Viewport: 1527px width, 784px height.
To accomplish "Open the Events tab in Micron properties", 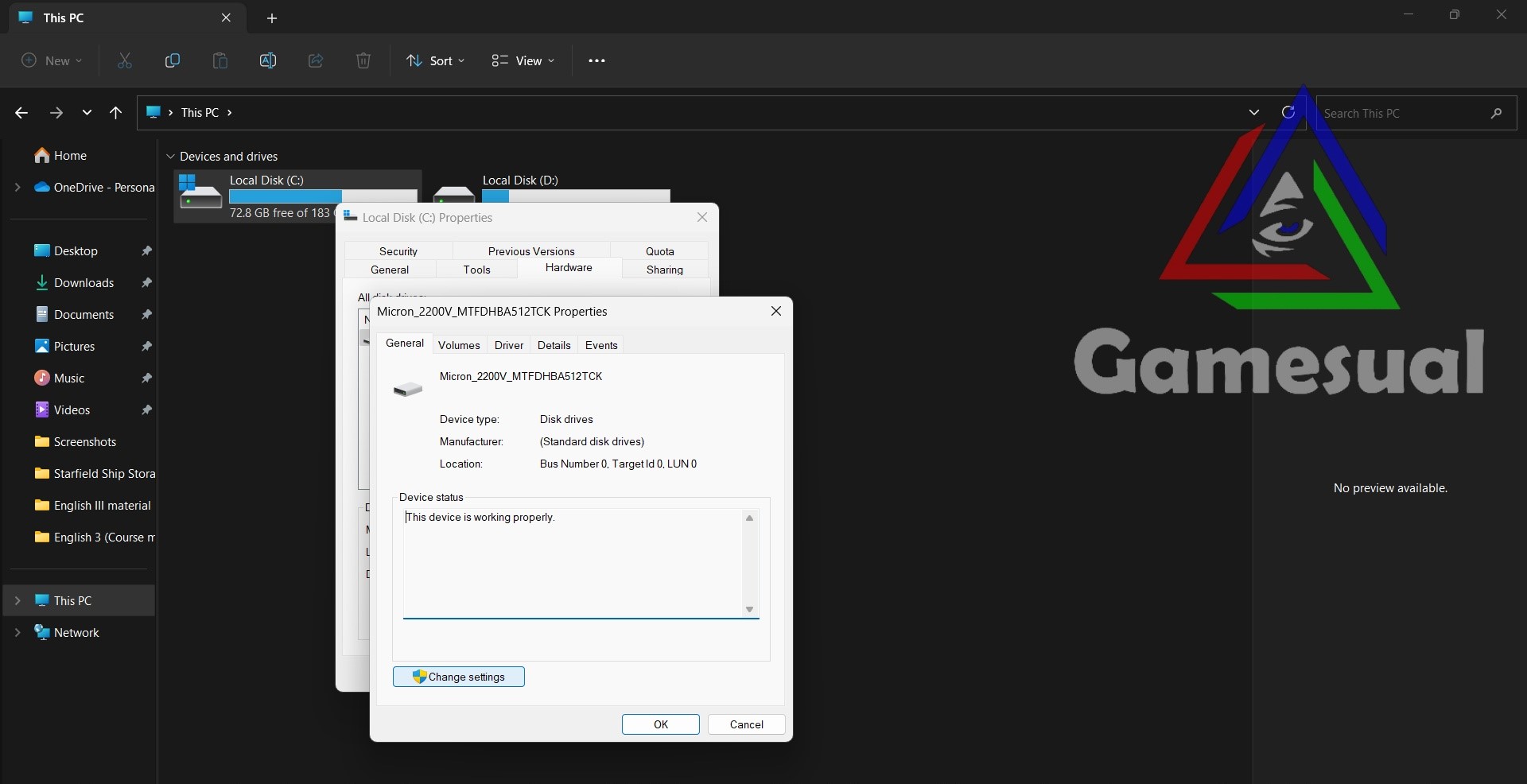I will [601, 345].
